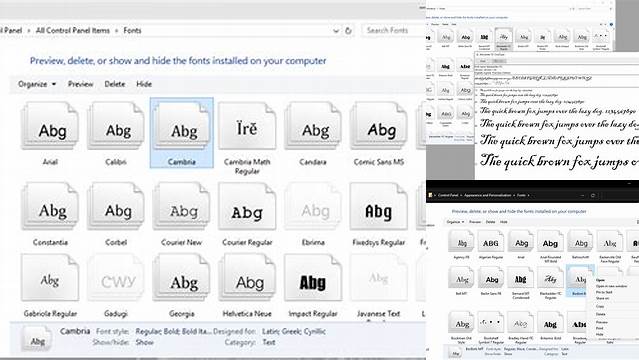Choose Copy from the font context menu

(x=600, y=306)
